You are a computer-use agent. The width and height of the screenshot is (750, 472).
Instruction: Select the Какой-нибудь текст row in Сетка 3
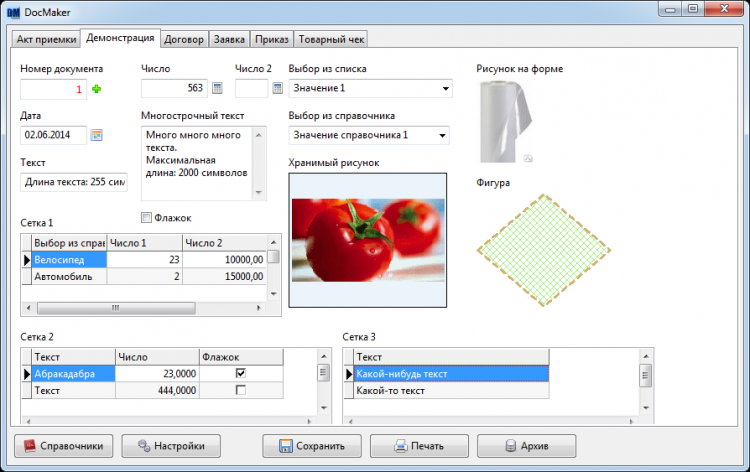451,373
